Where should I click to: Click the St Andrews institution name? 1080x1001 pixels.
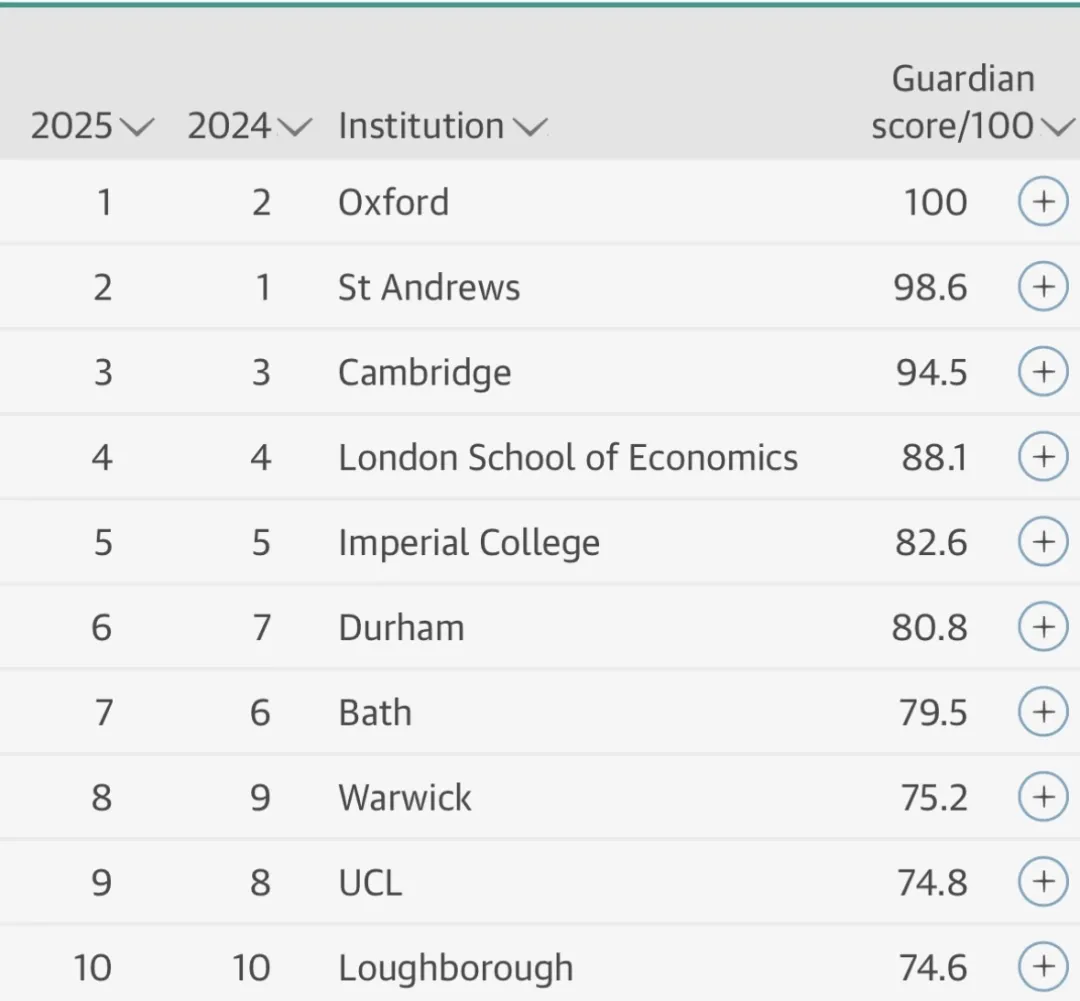click(x=429, y=288)
